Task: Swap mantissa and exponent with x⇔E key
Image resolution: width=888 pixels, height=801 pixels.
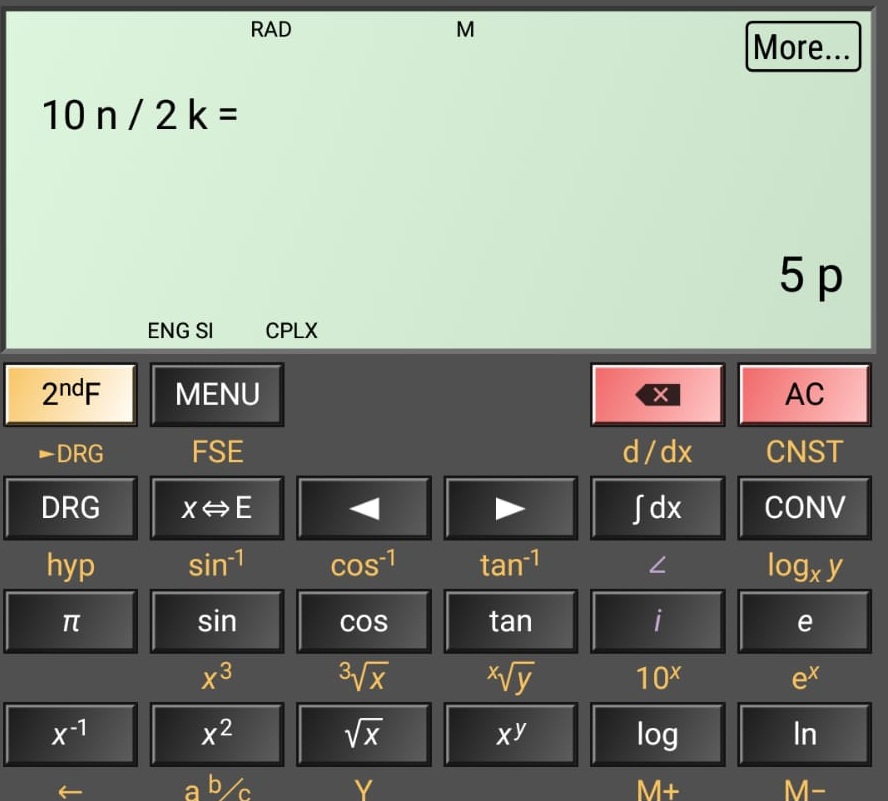Action: [217, 508]
